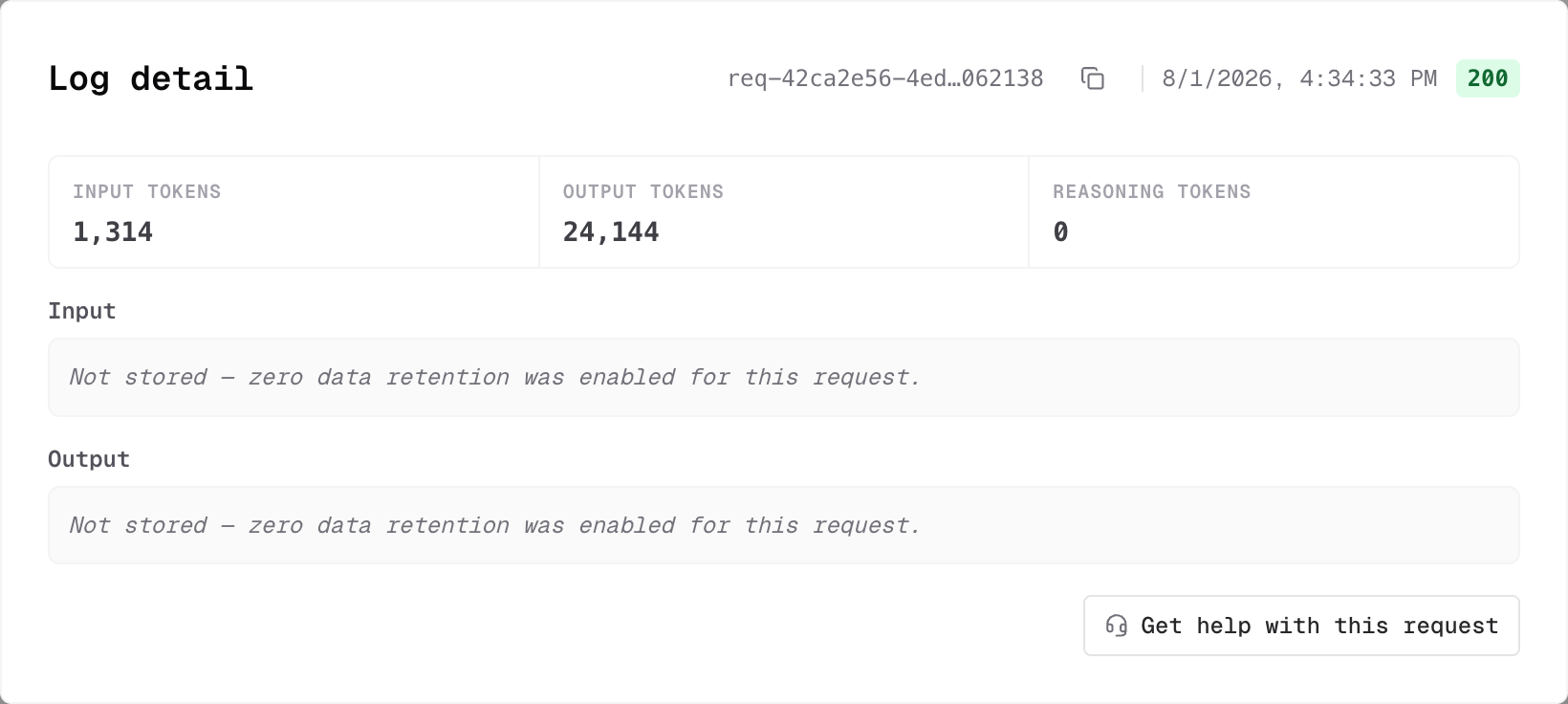Click the Output not-stored message box
Viewport: 1568px width, 704px height.
[784, 525]
